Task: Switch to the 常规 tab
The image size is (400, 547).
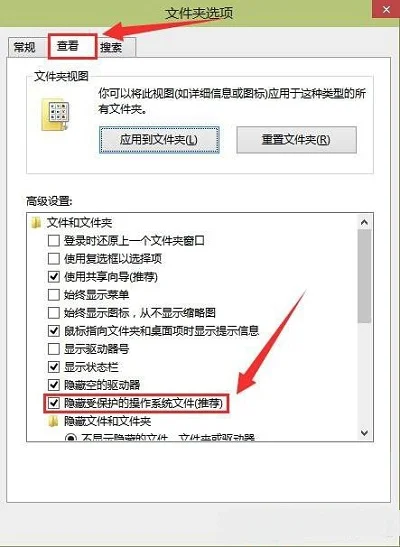Action: [x=24, y=47]
